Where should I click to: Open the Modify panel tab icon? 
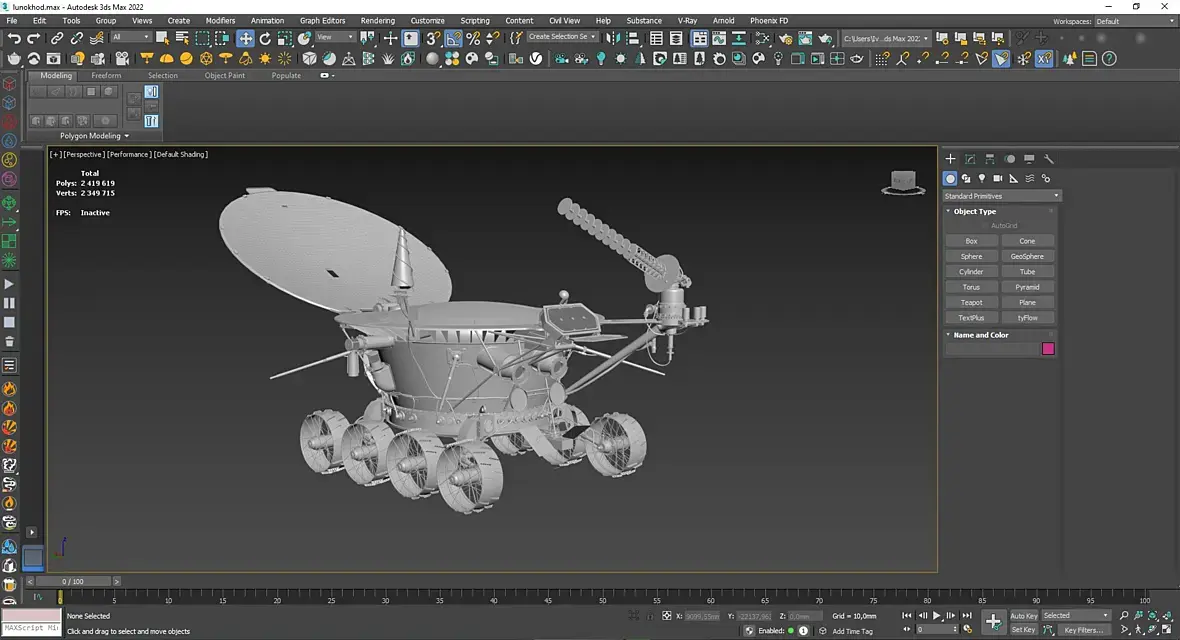point(970,159)
